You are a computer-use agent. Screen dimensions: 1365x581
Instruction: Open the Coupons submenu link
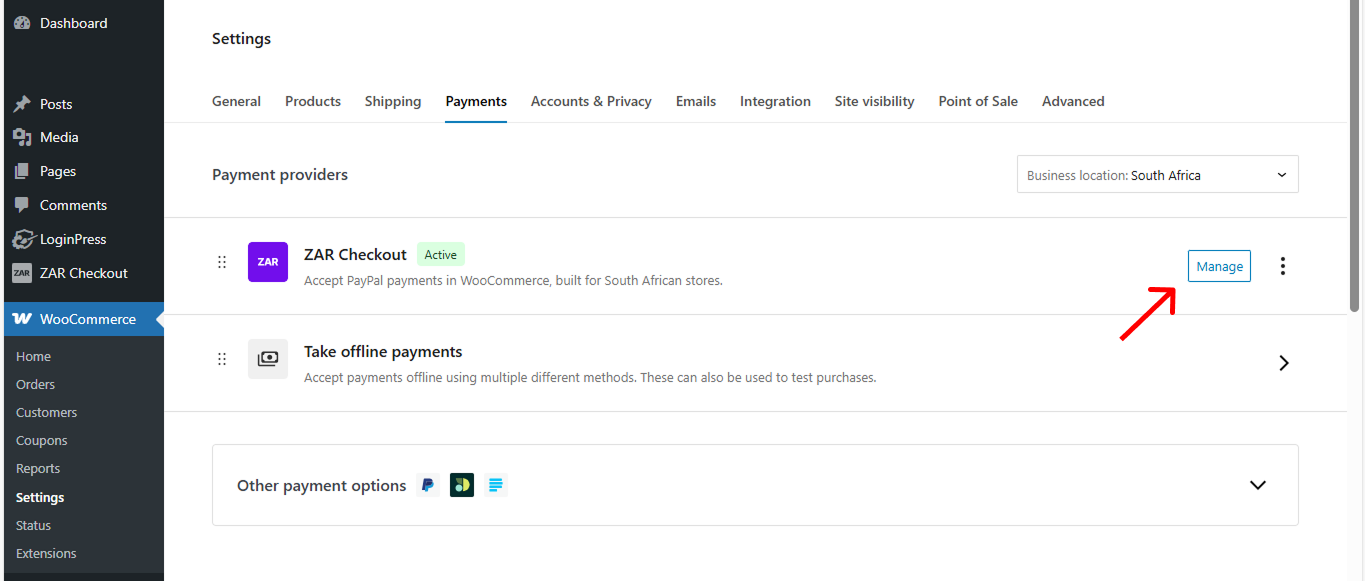point(42,440)
